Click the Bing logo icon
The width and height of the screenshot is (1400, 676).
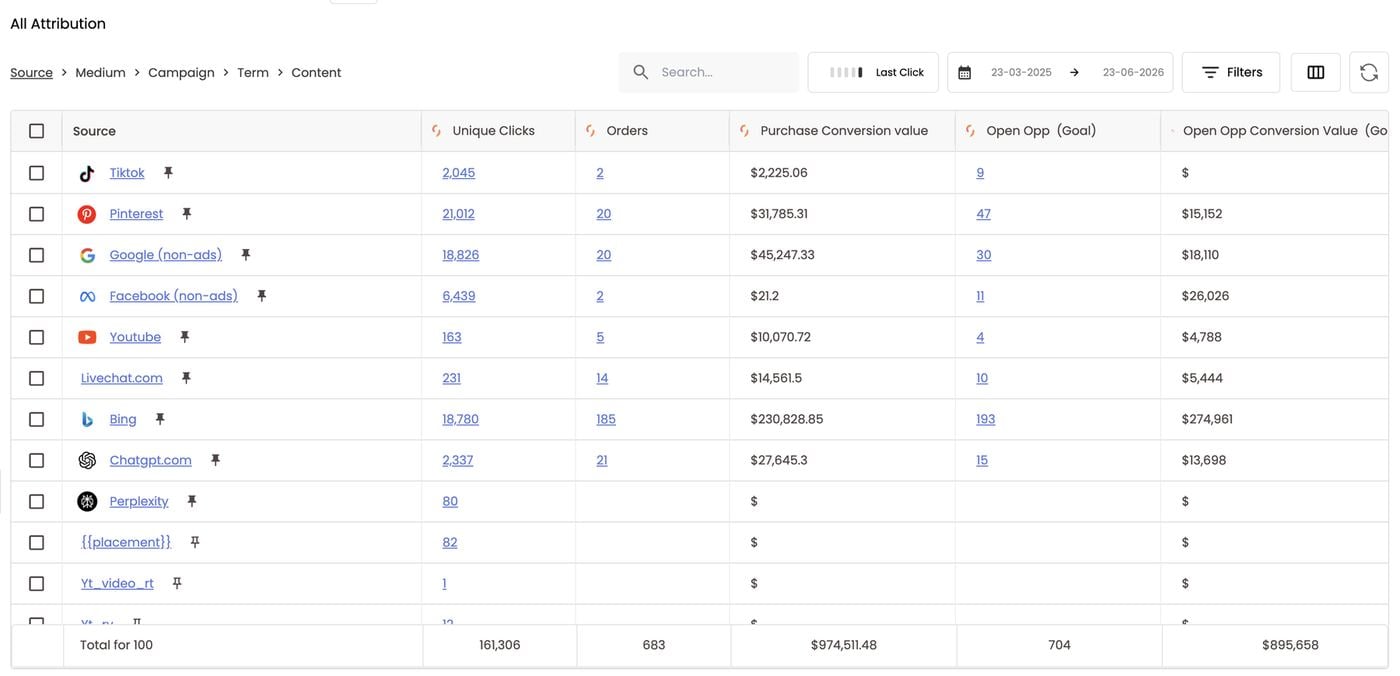87,419
